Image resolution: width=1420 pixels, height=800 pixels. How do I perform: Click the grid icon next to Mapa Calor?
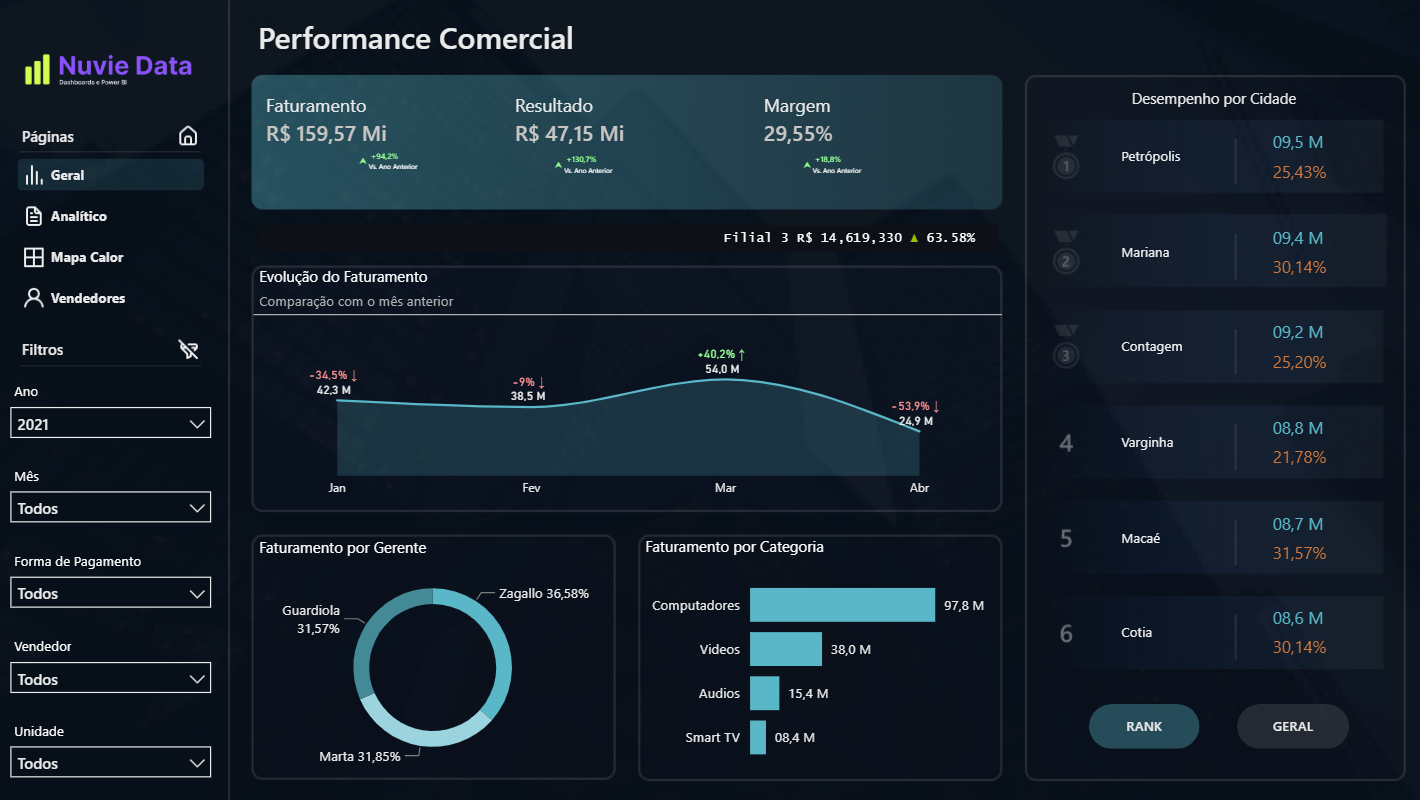[x=34, y=257]
